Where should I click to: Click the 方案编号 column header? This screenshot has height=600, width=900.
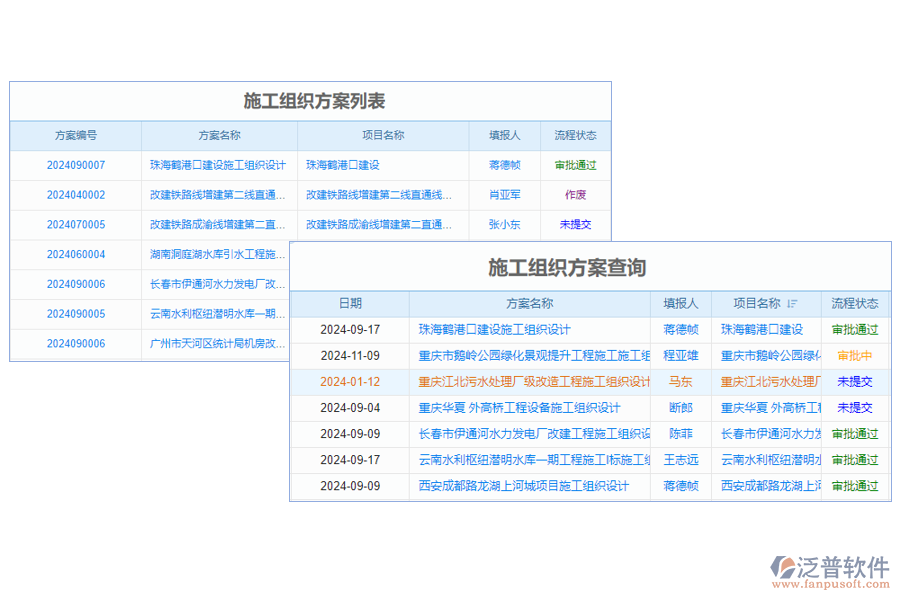[75, 136]
